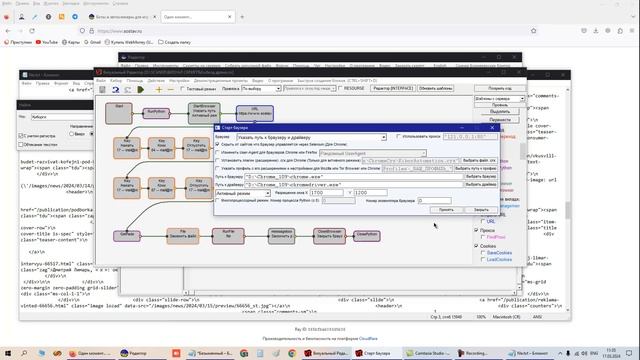Select the URL node on canvas
640x360 pixels.
255,113
